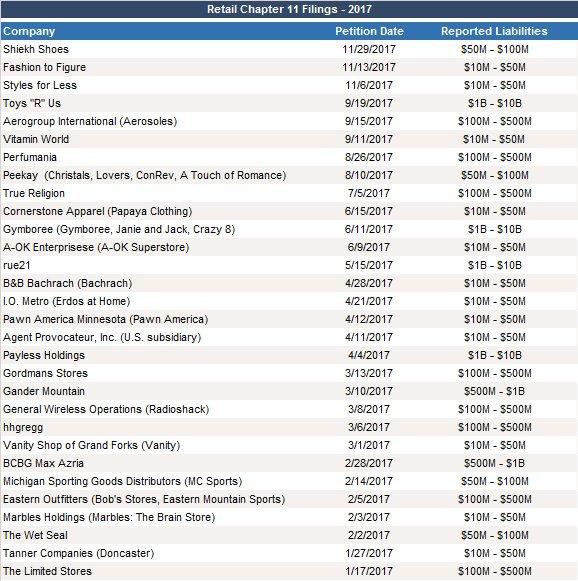578x581 pixels.
Task: Click the Company column header
Action: point(29,31)
